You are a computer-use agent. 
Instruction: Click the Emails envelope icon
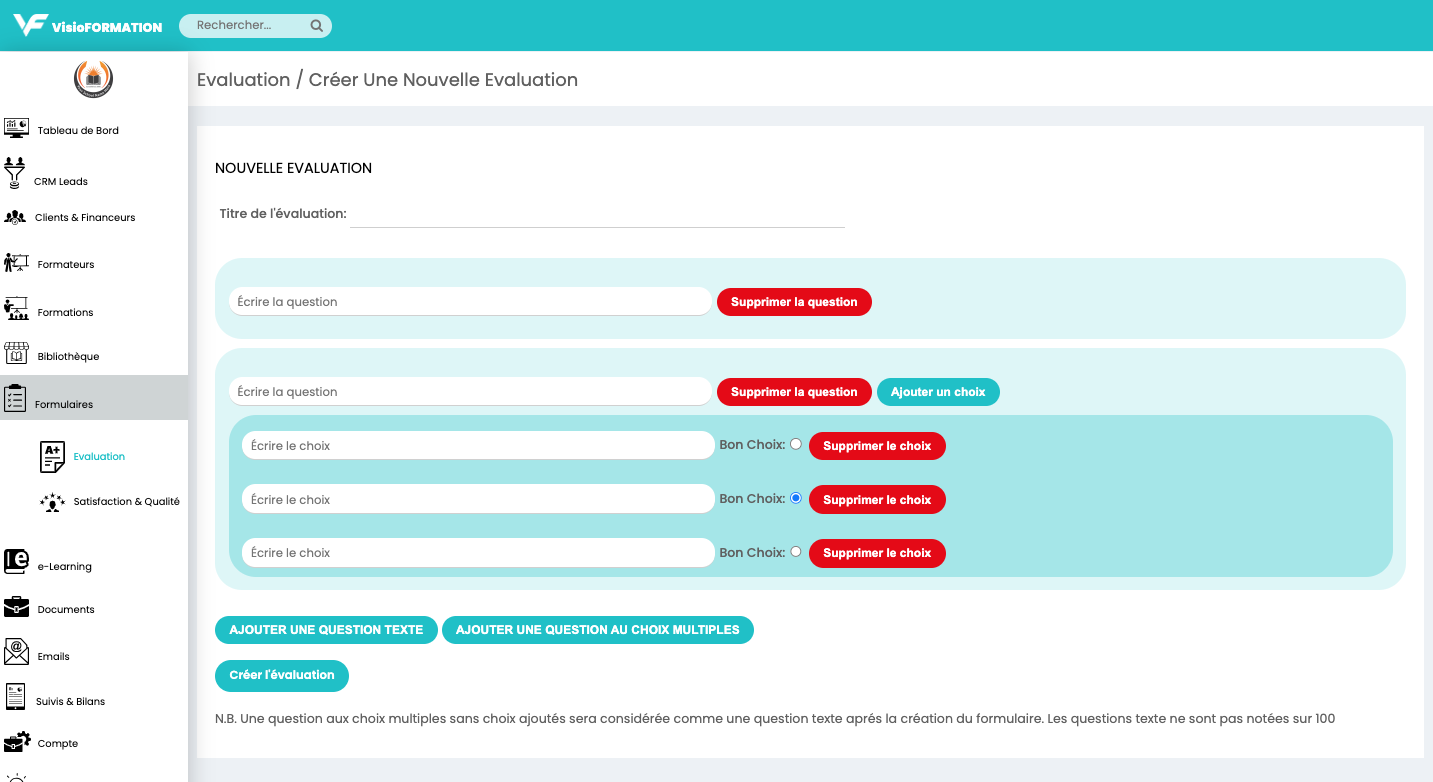[x=16, y=652]
